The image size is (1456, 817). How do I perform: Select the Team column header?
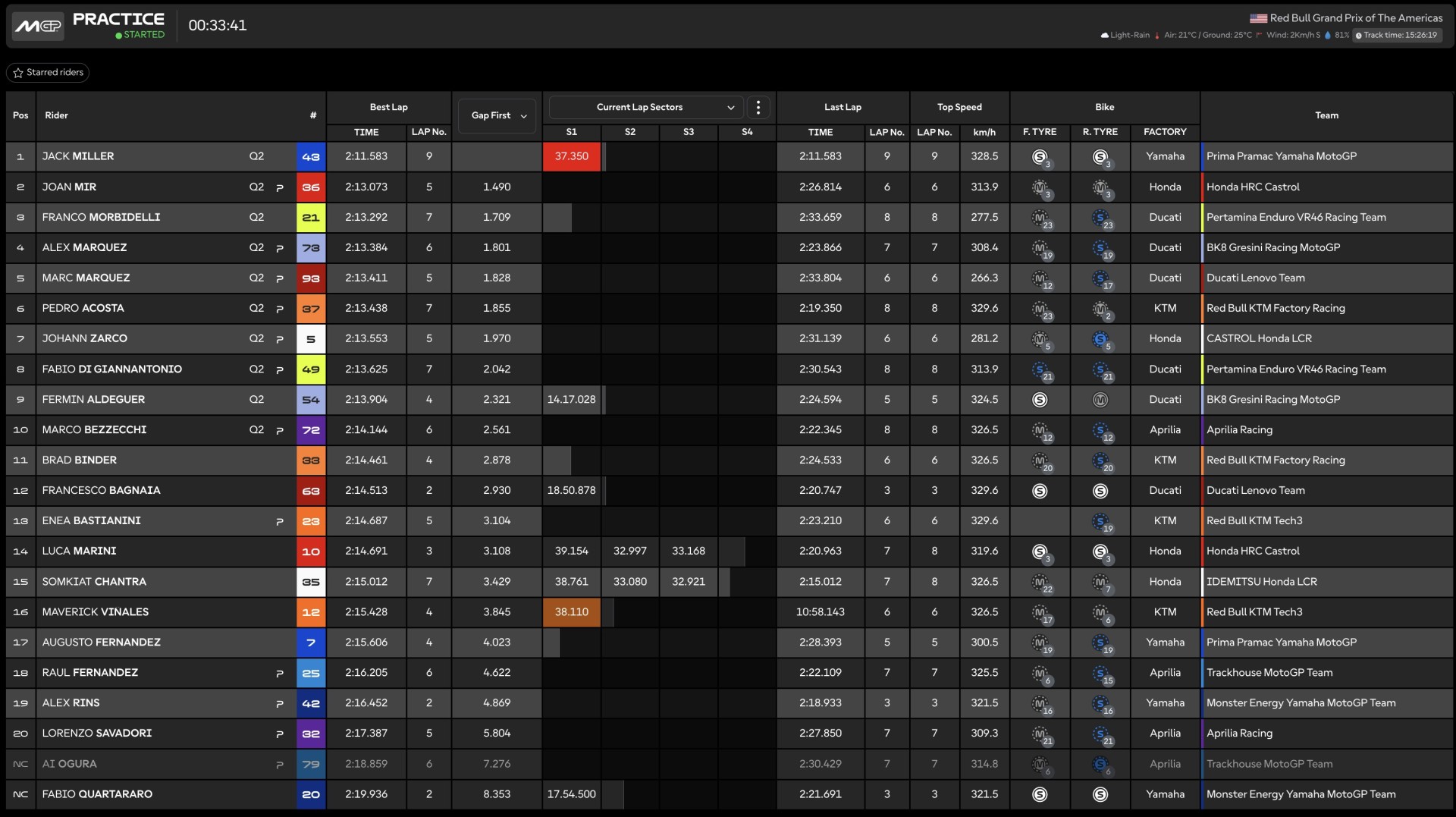[1326, 115]
